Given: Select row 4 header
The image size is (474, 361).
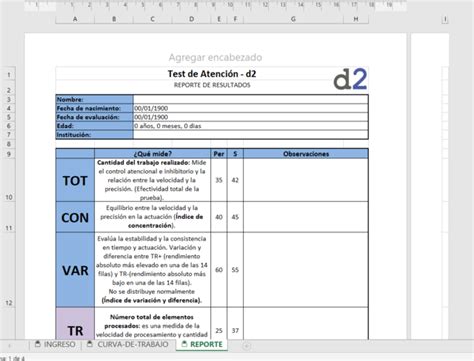Looking at the screenshot, I should click(9, 108).
